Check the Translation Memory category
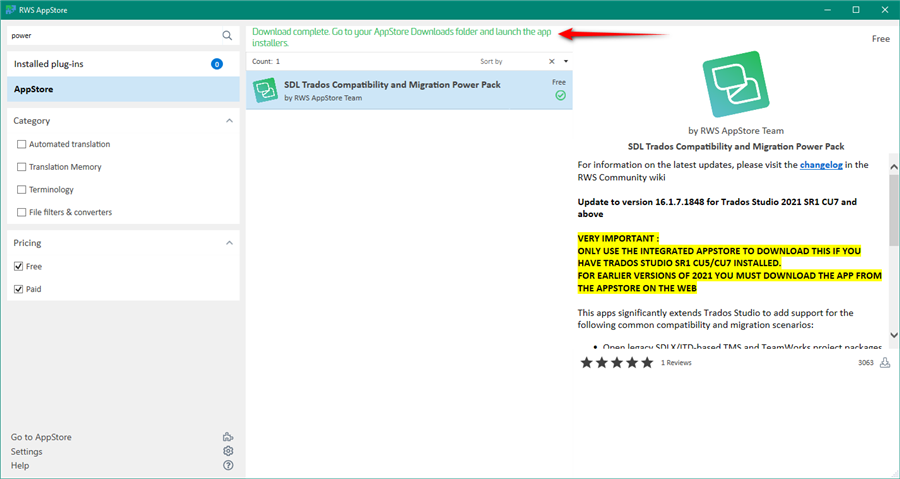 point(21,167)
